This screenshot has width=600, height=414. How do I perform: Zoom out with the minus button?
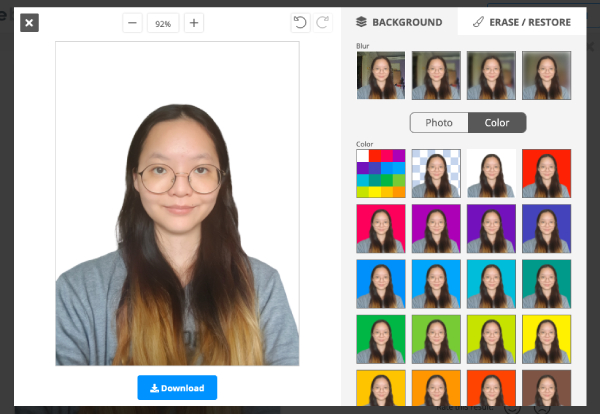pos(133,23)
